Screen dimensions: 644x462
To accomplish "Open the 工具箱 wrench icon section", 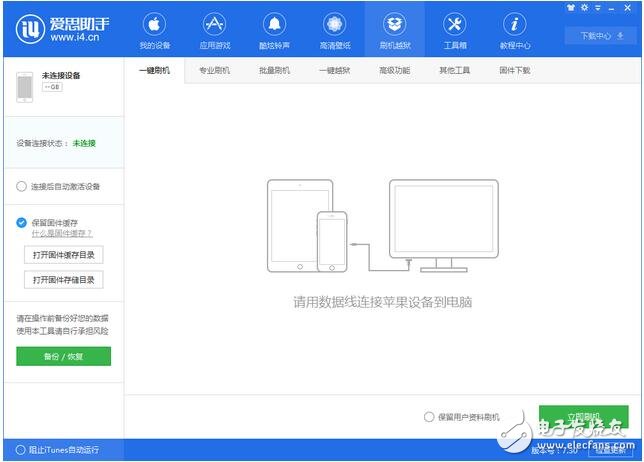I will (455, 31).
